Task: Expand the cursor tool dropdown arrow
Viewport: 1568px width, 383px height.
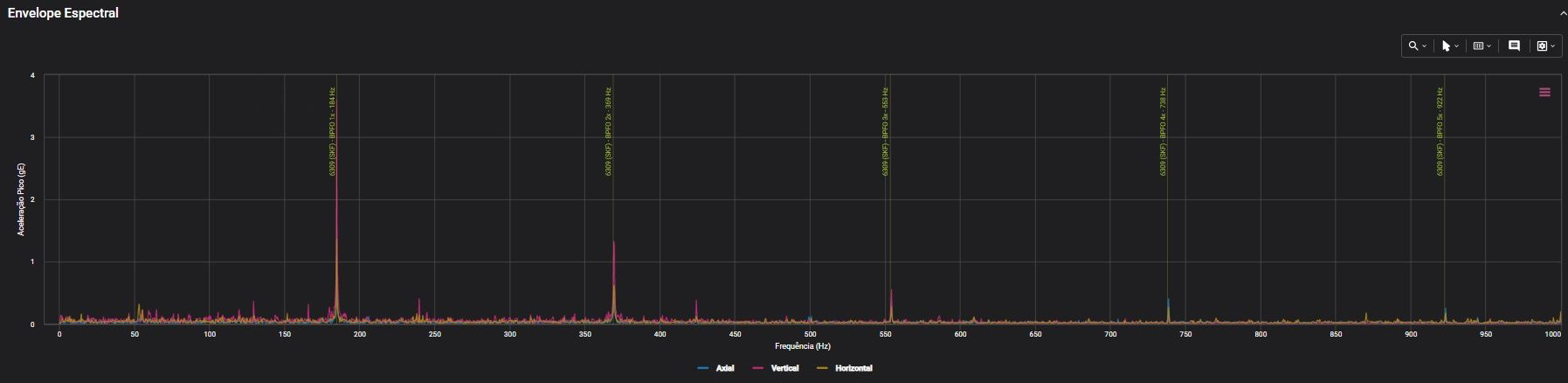Action: pyautogui.click(x=1456, y=46)
